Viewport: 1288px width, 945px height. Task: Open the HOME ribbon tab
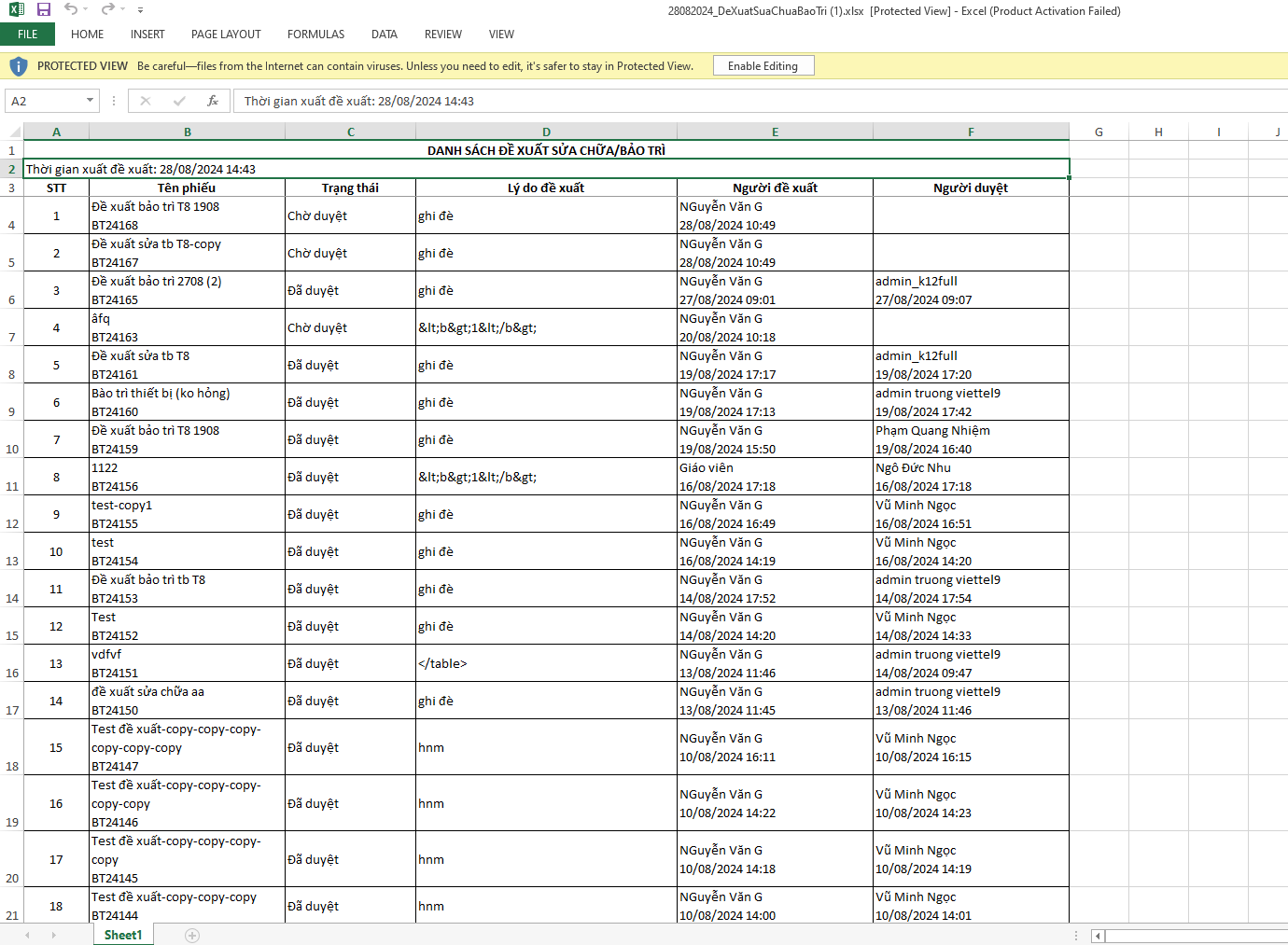pos(87,35)
